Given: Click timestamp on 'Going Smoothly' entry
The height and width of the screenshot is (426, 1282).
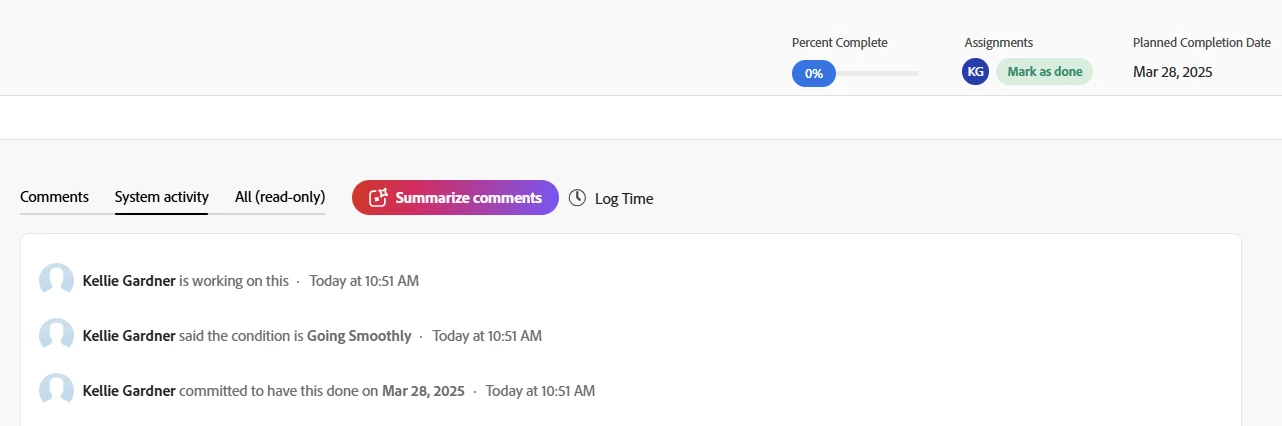Looking at the screenshot, I should tap(487, 336).
